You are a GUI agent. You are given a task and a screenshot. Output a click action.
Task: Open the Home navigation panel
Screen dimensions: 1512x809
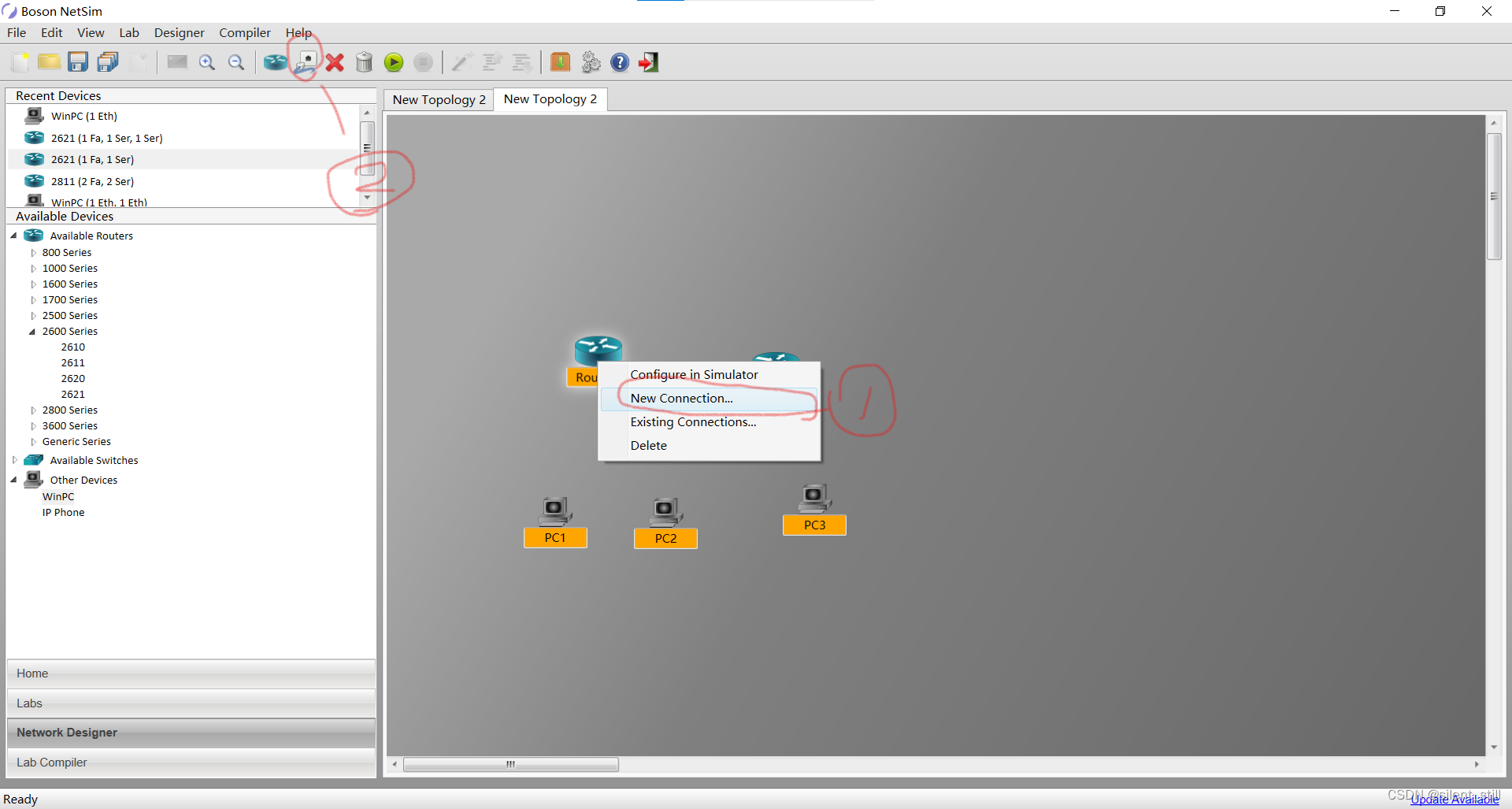click(x=191, y=674)
